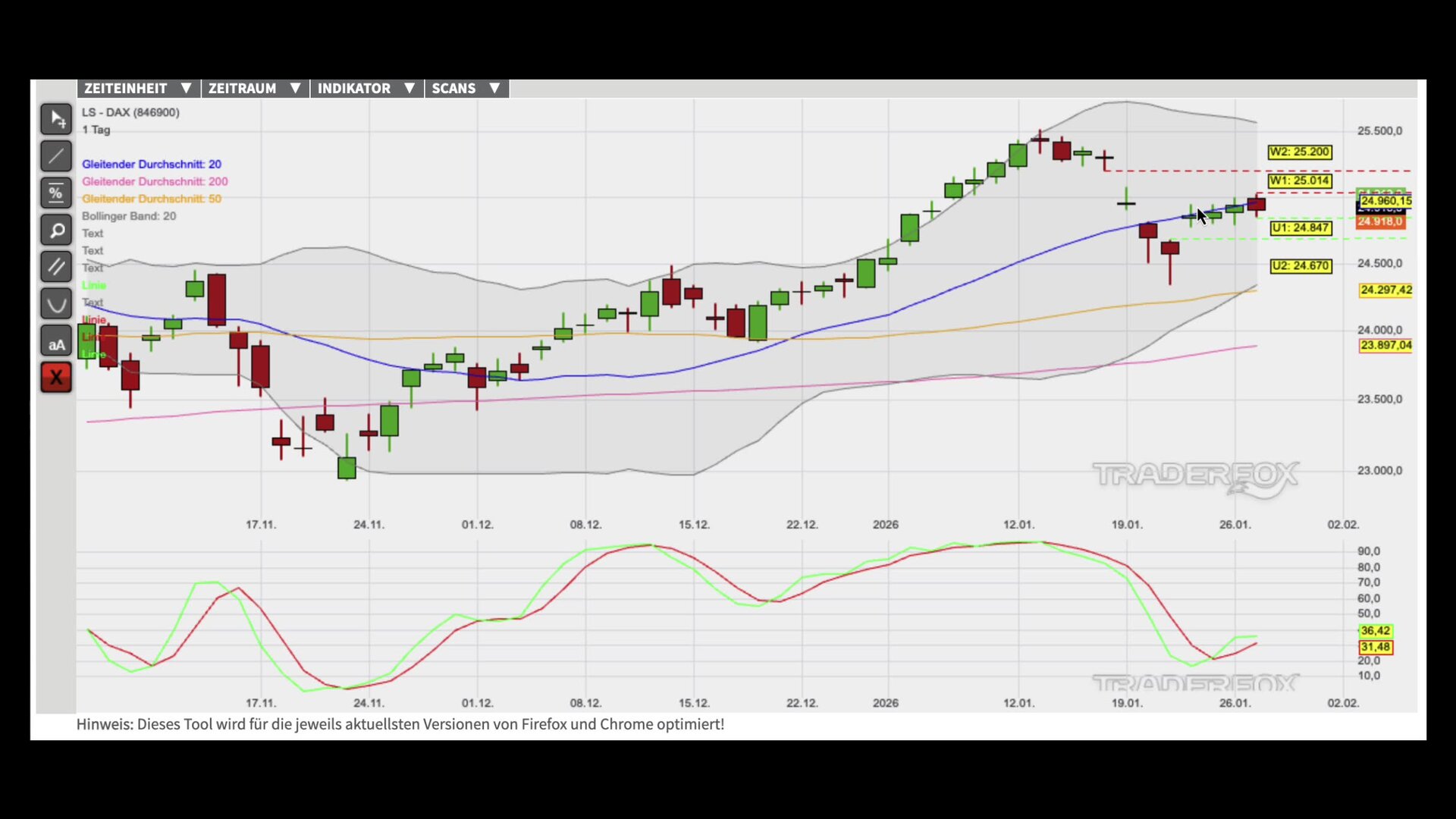Select Gleitender Durchschnitt: 50 legend label
Viewport: 1456px width, 819px height.
coord(152,199)
